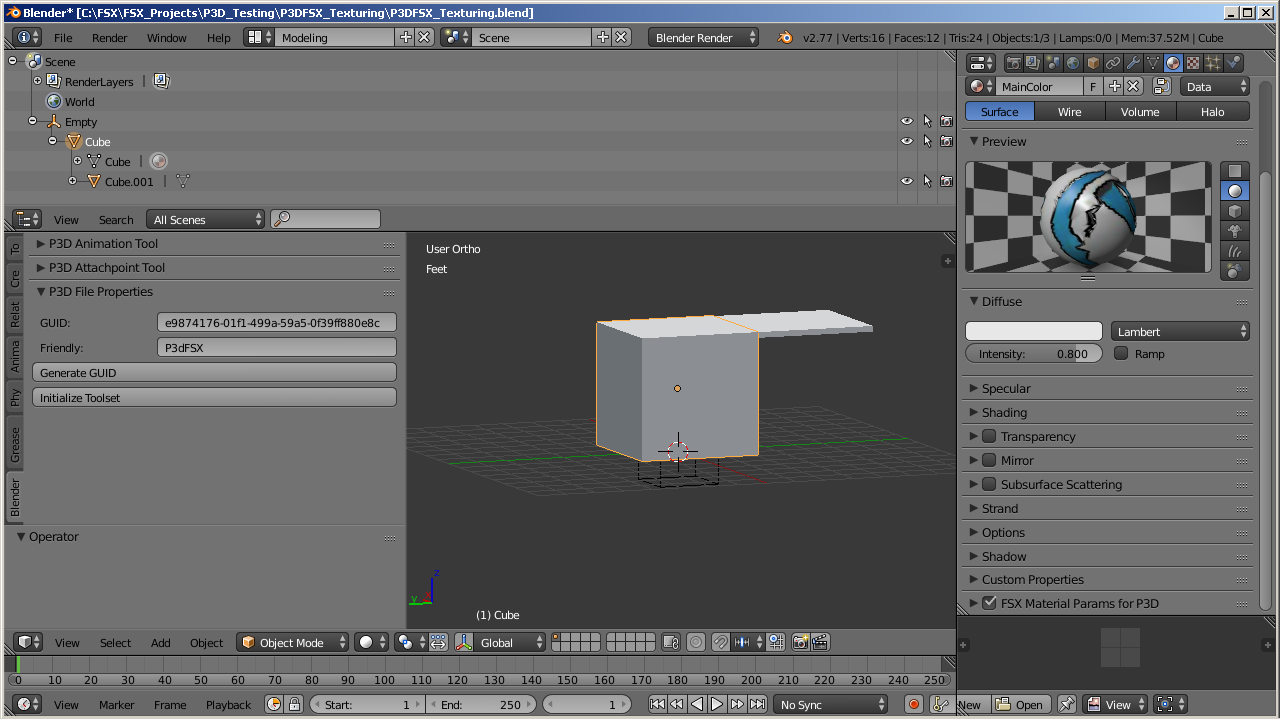The width and height of the screenshot is (1280, 720).
Task: Select the Particles properties icon
Action: point(1212,62)
